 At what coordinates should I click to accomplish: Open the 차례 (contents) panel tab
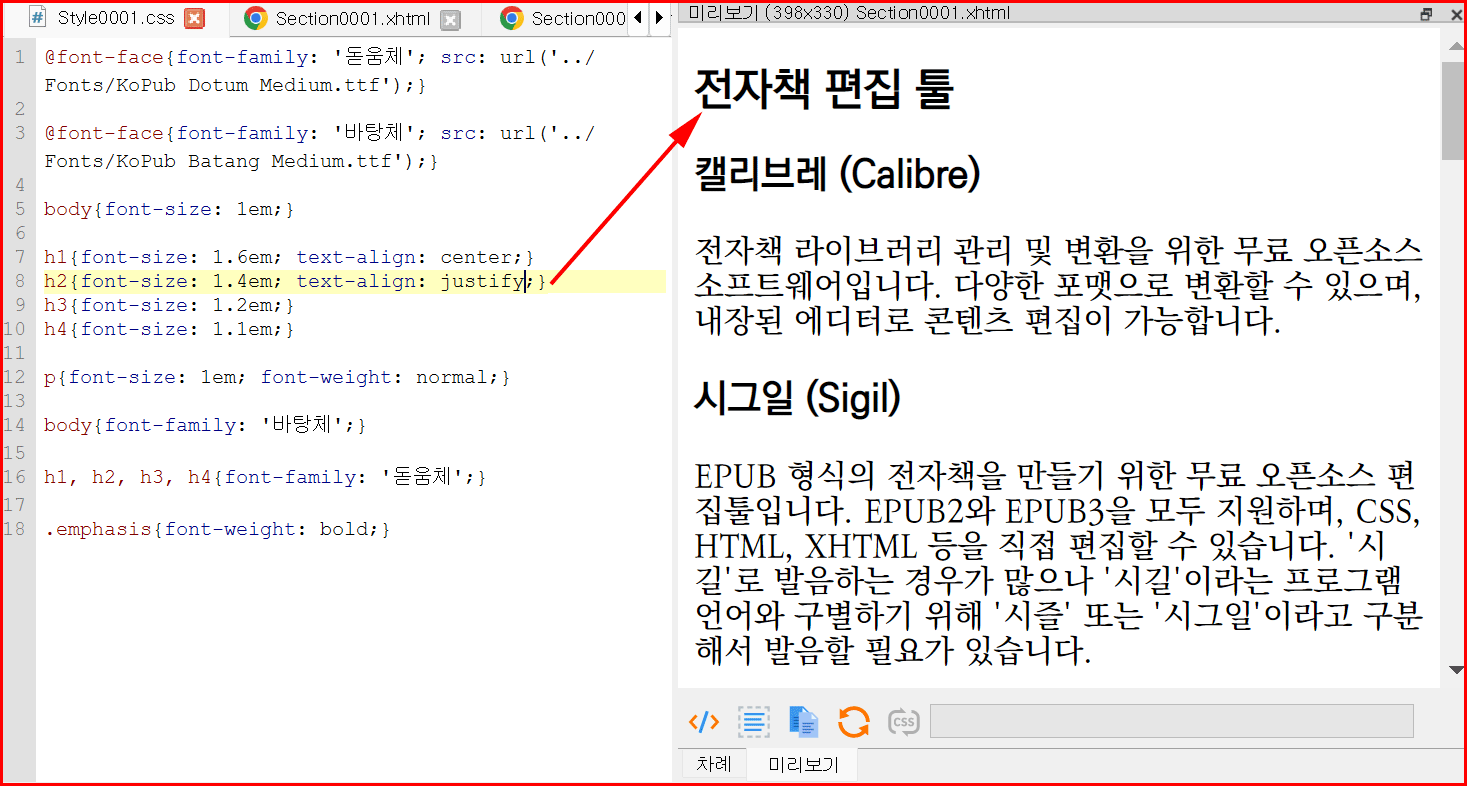(714, 765)
